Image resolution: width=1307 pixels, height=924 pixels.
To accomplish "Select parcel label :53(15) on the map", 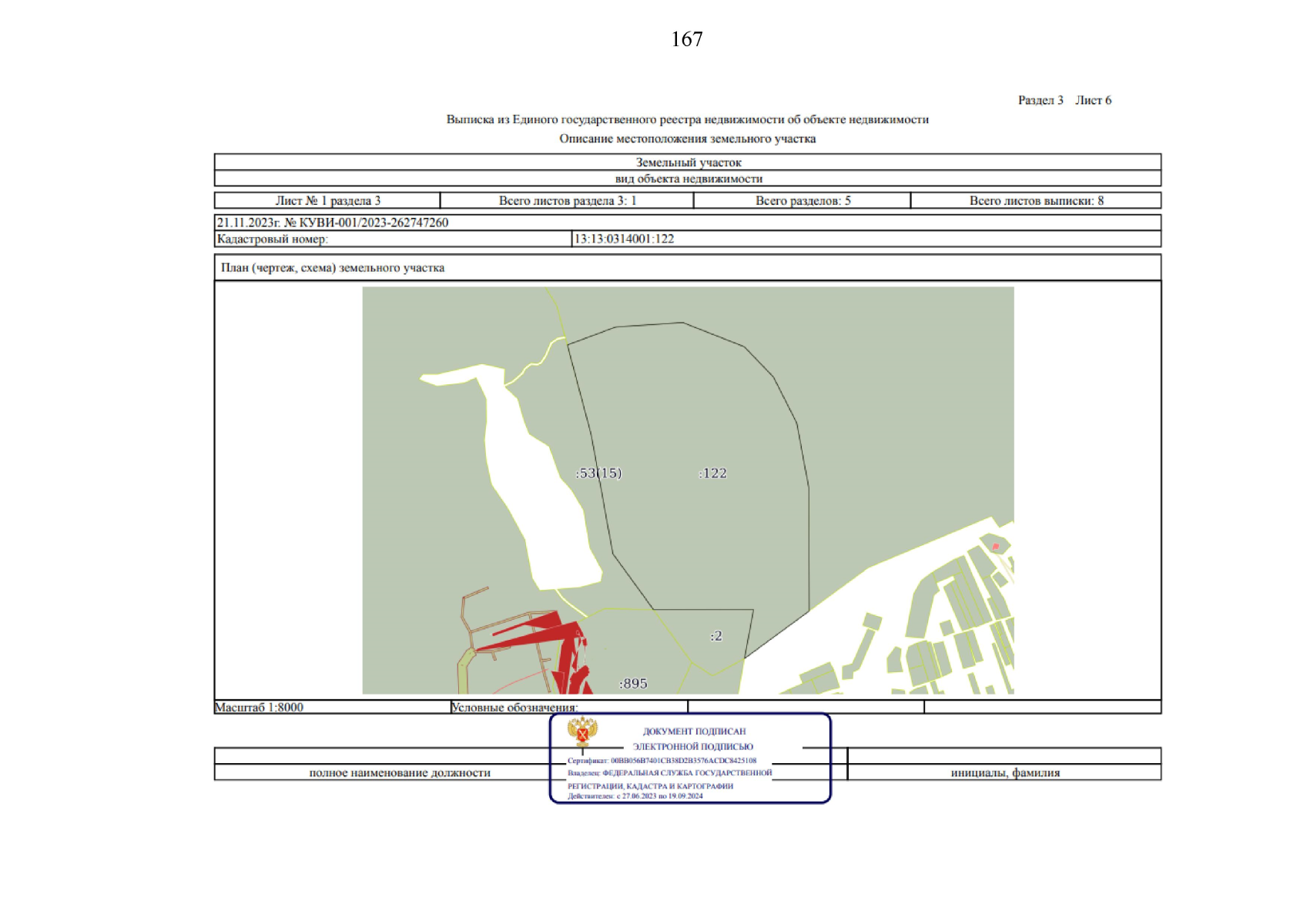I will (598, 474).
